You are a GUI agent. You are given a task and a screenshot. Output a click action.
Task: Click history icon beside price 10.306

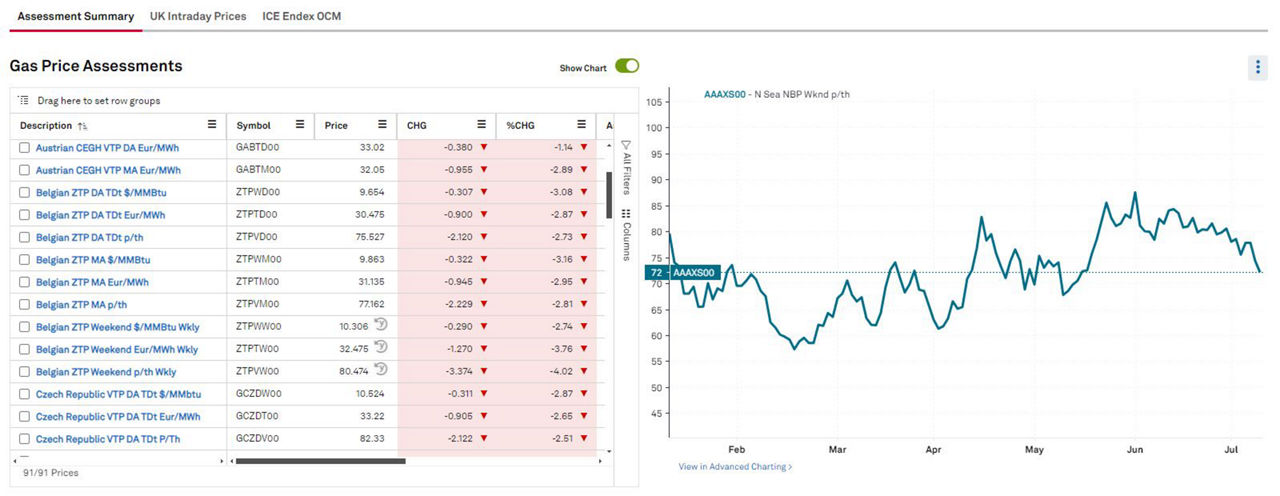[x=380, y=324]
